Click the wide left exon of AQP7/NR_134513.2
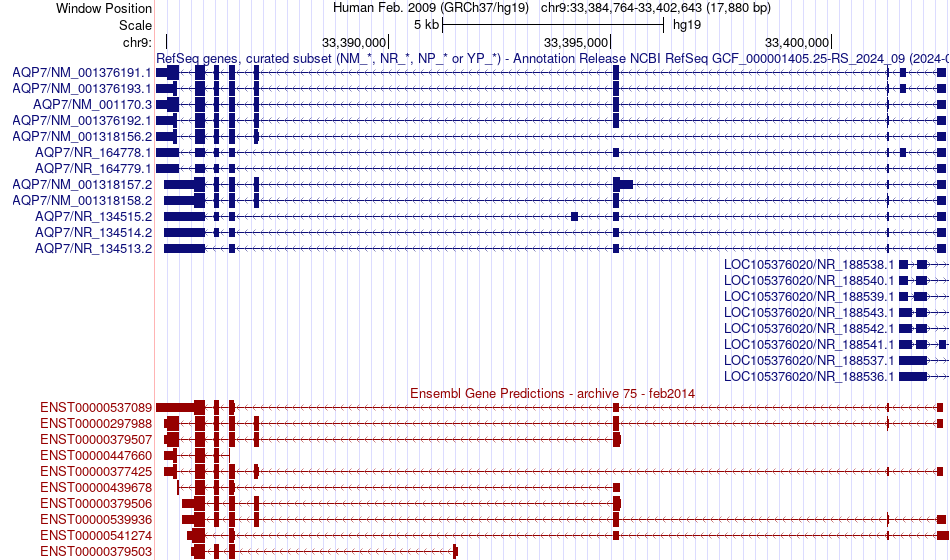 pyautogui.click(x=185, y=248)
